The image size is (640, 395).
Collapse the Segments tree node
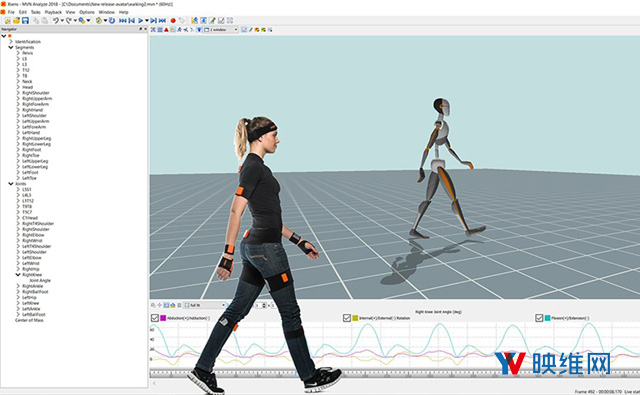tap(11, 47)
